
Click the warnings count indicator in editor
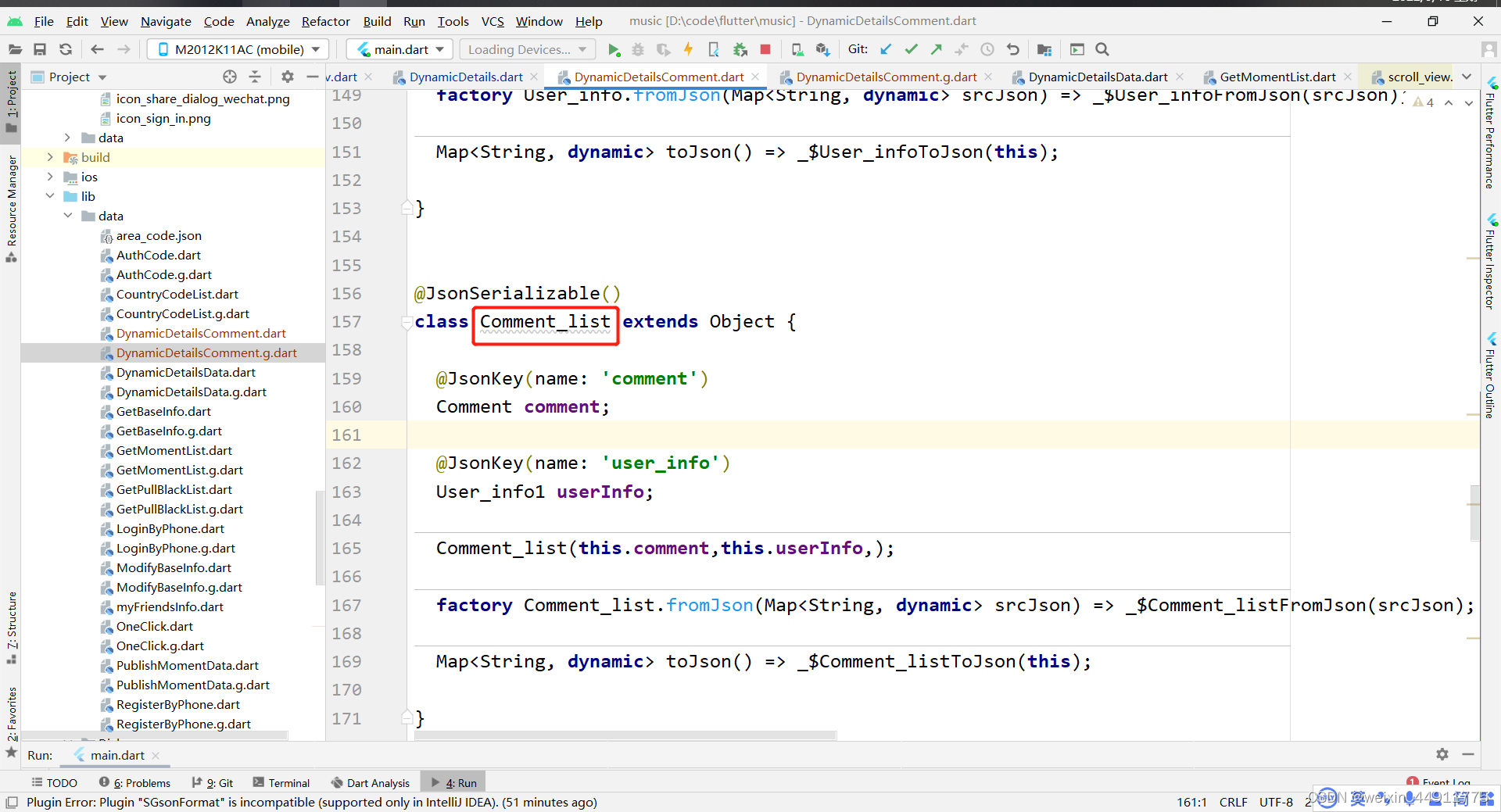1424,102
